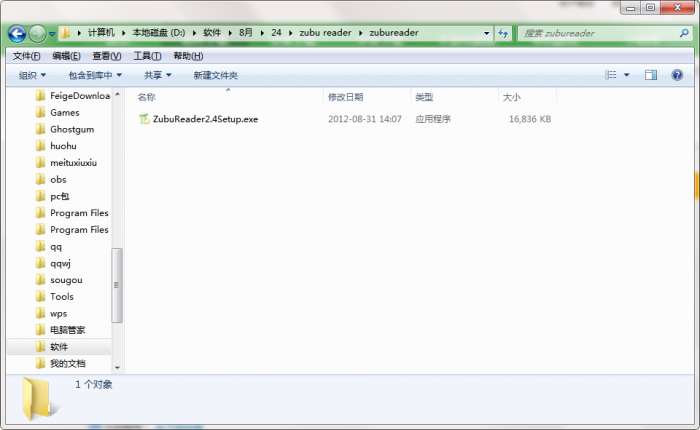Select the FeigeDownloa folder in the tree
Screen dimensions: 700x430
tap(80, 96)
